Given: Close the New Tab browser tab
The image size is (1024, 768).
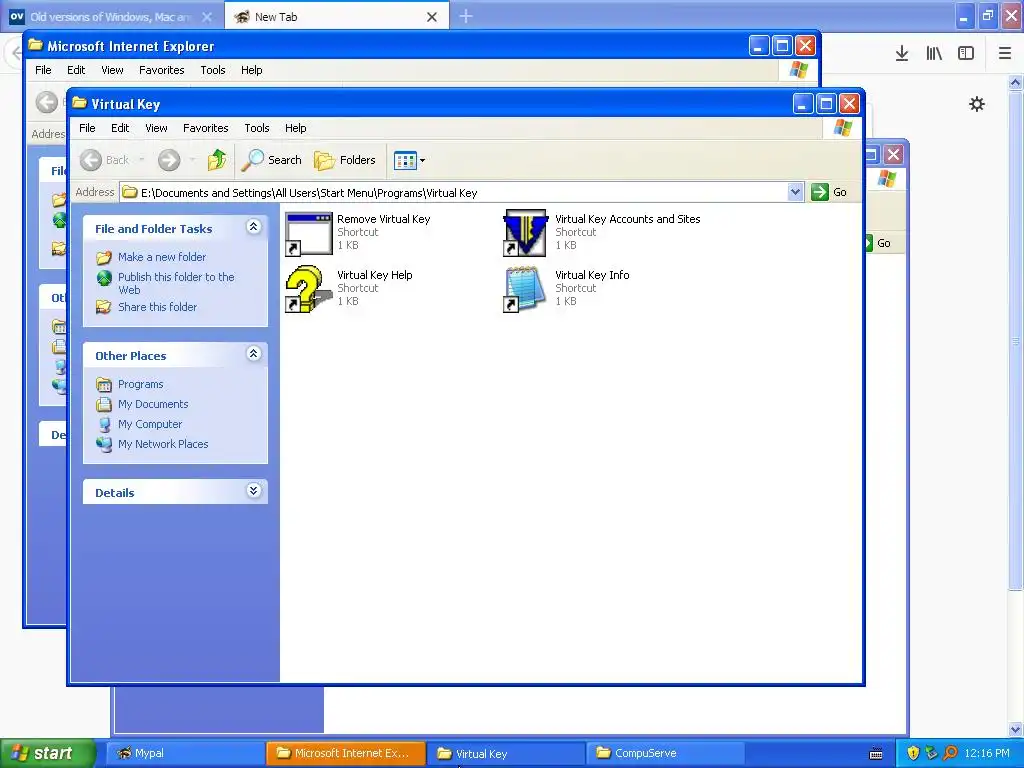Looking at the screenshot, I should 432,17.
